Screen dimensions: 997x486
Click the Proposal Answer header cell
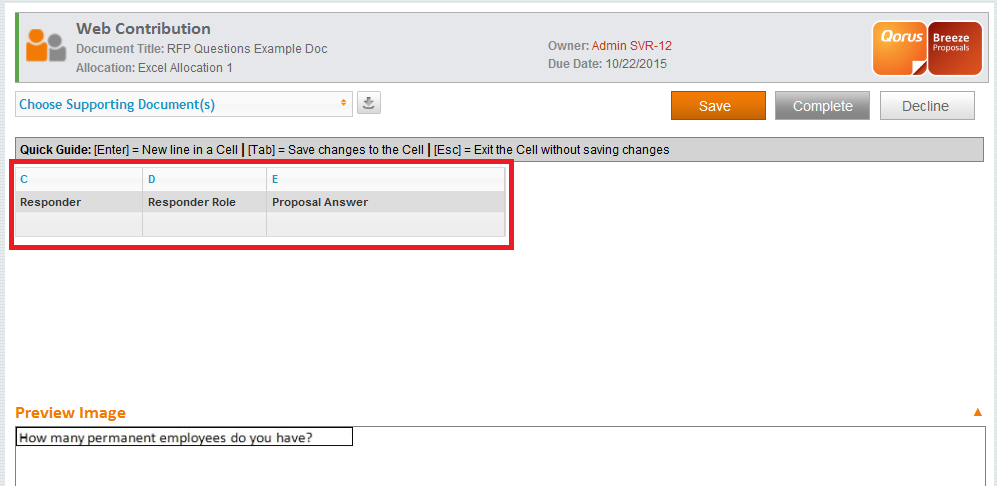[x=385, y=202]
